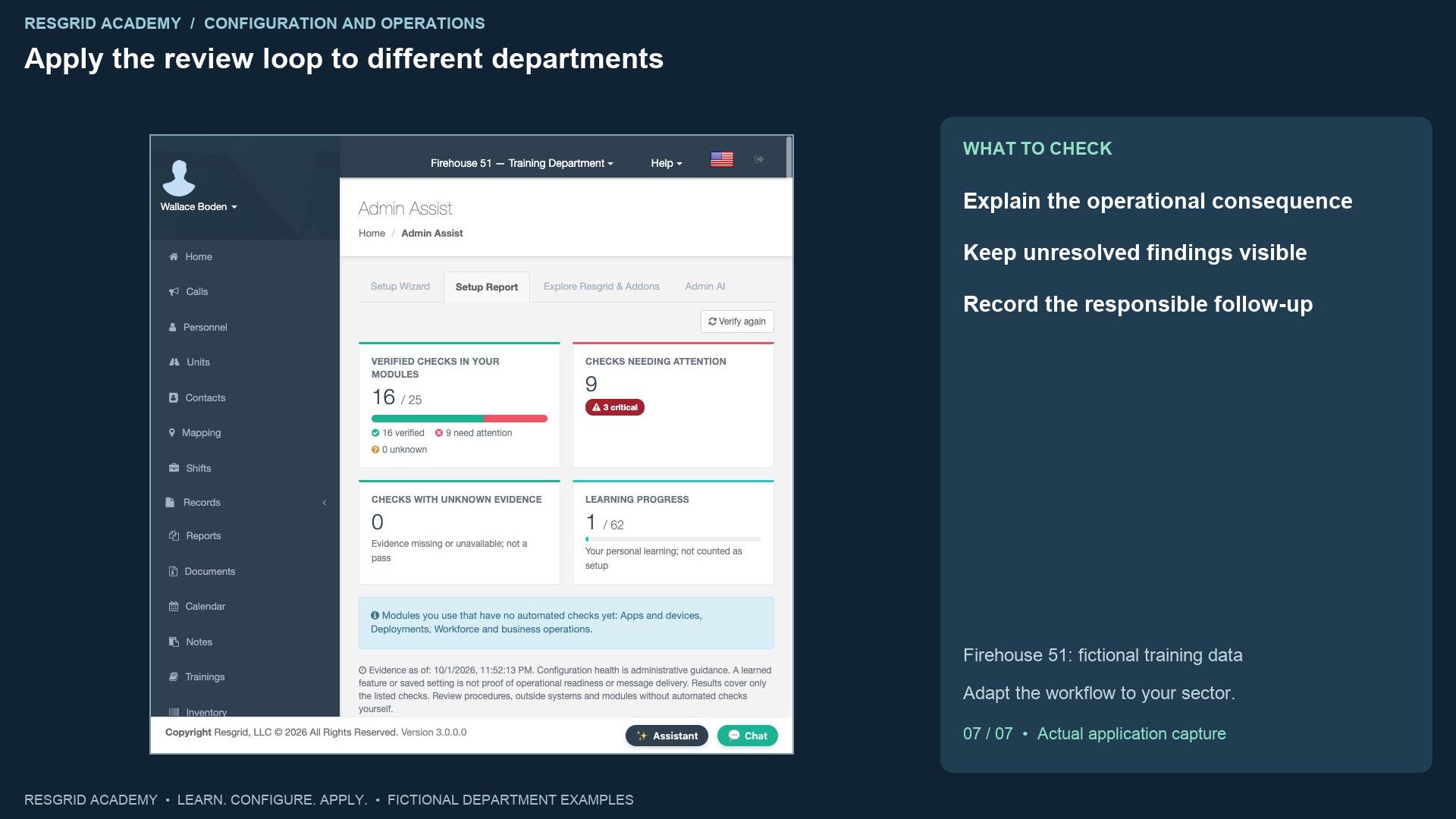Viewport: 1456px width, 819px height.
Task: Click the Notes icon in sidebar
Action: coord(174,642)
